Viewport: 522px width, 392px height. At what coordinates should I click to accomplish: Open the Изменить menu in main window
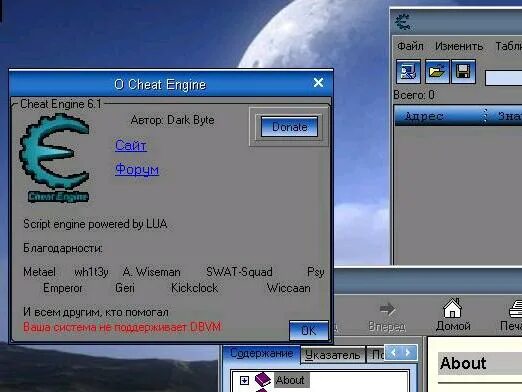pos(459,46)
